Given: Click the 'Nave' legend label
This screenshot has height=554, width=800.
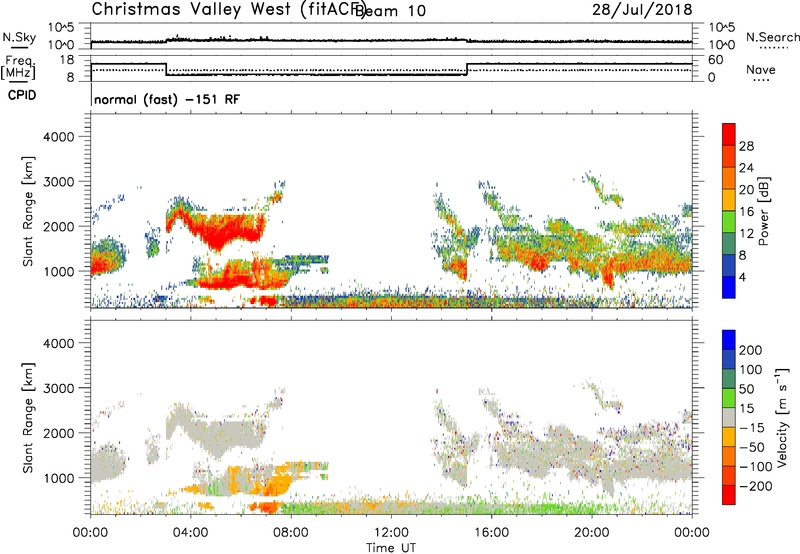Looking at the screenshot, I should pos(760,70).
